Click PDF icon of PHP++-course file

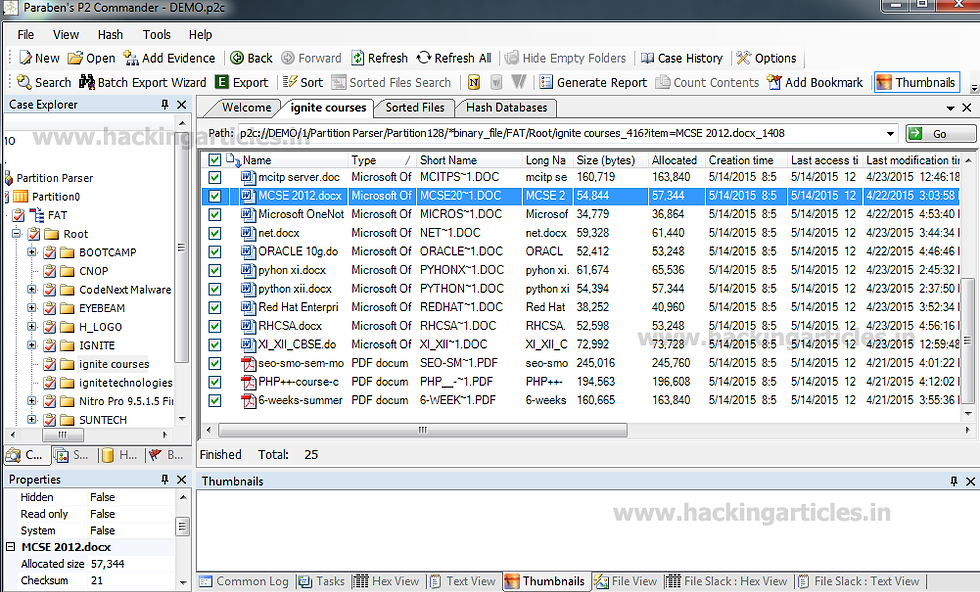pos(248,382)
